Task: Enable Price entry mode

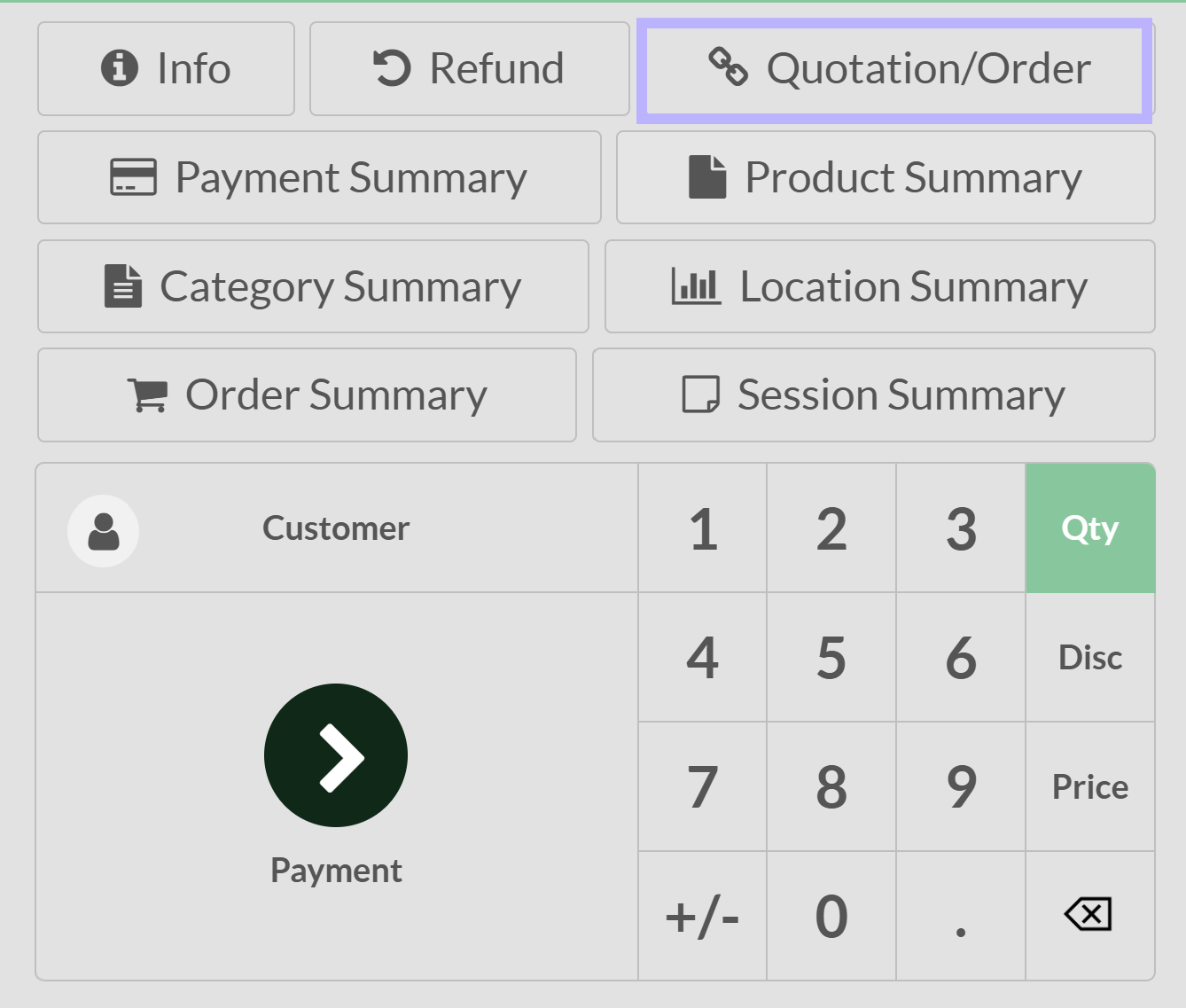Action: coord(1089,786)
